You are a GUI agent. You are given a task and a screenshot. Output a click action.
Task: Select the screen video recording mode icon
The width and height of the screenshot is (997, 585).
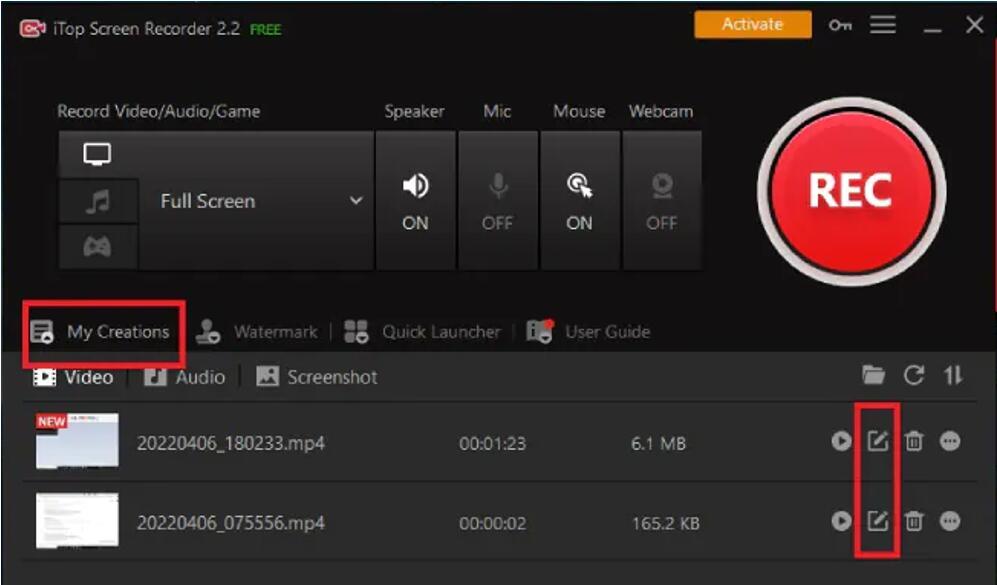[x=97, y=155]
